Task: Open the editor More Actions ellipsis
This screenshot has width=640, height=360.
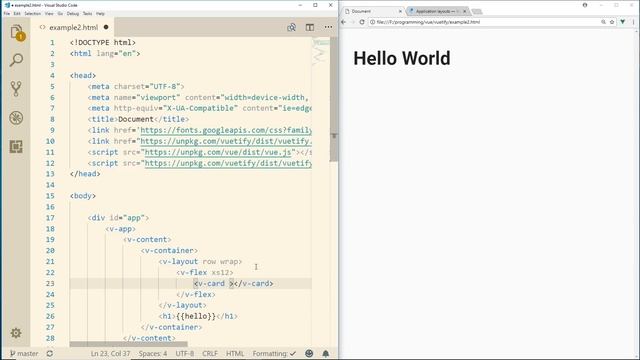Action: coord(328,27)
